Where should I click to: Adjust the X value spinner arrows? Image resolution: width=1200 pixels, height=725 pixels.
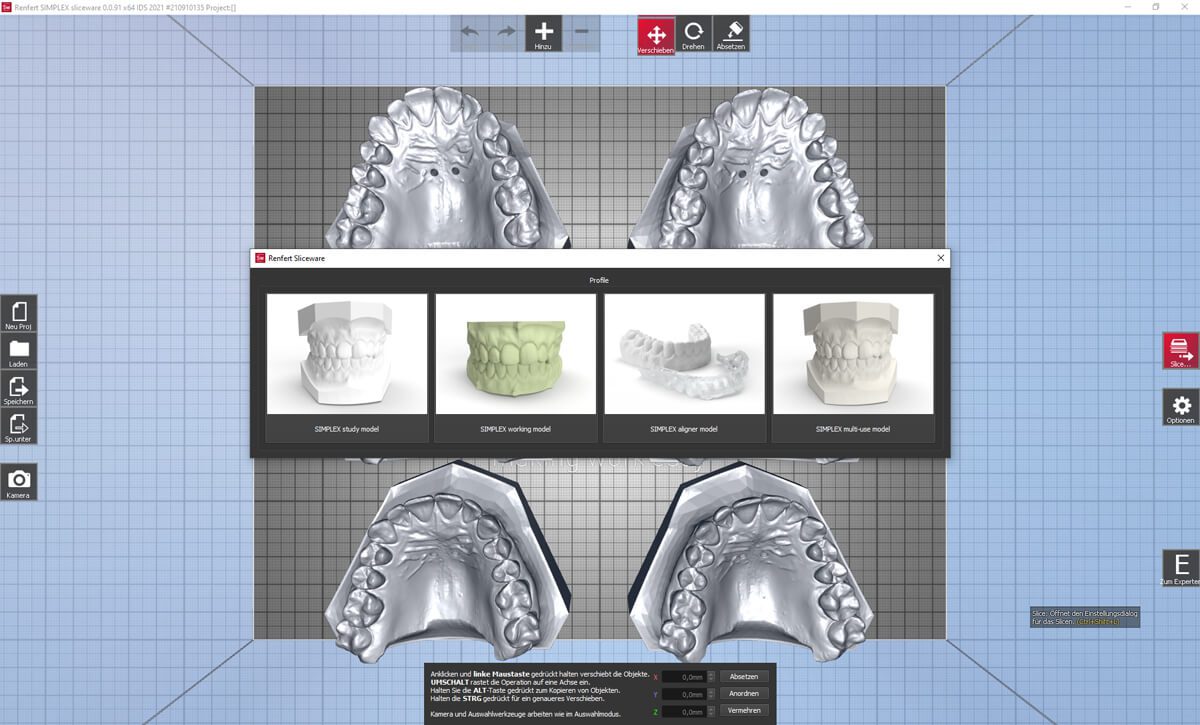coord(711,677)
